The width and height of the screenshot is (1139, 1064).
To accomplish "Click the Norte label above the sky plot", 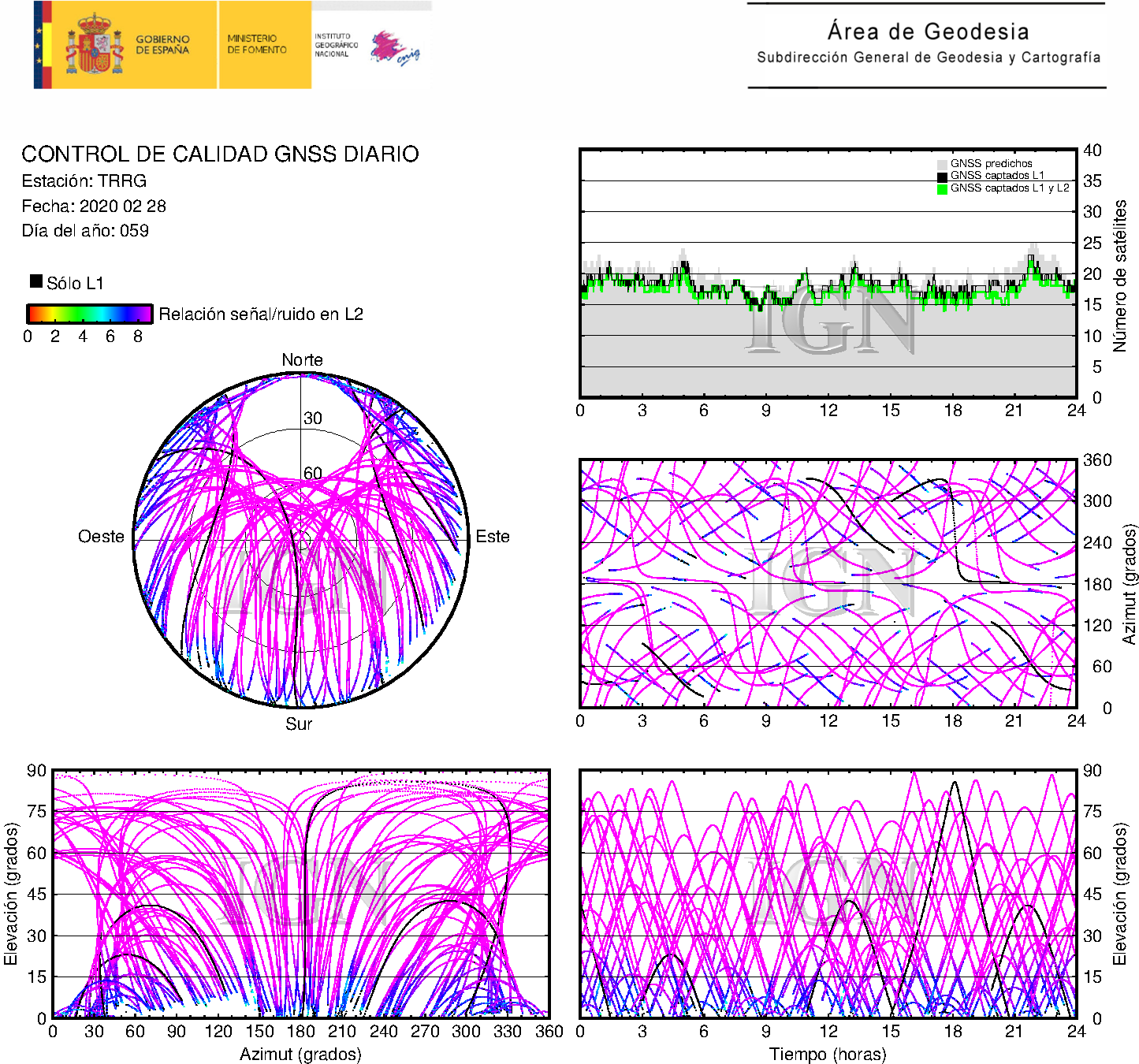I will (x=302, y=360).
